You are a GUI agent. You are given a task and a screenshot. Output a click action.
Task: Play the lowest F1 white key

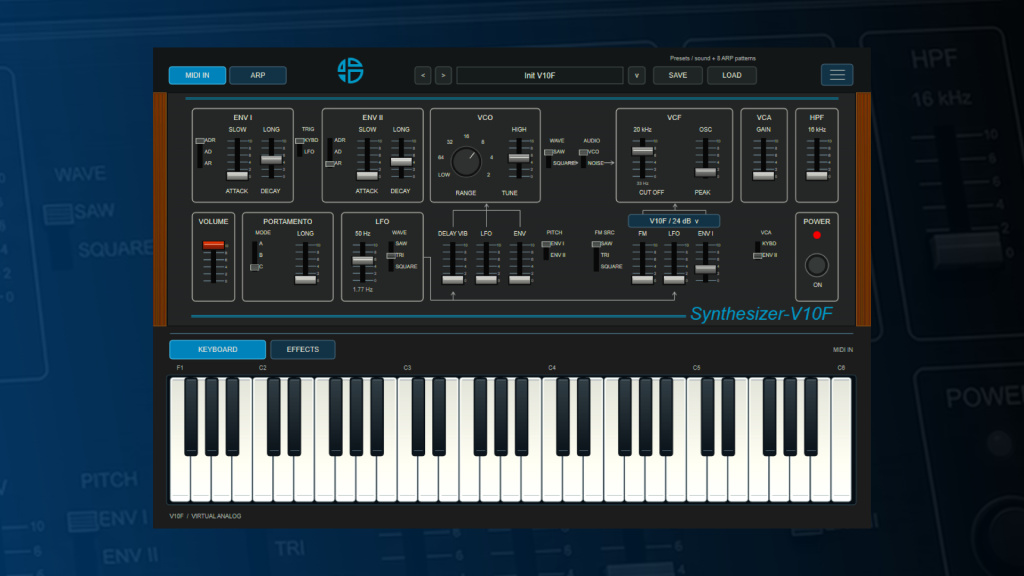click(180, 480)
